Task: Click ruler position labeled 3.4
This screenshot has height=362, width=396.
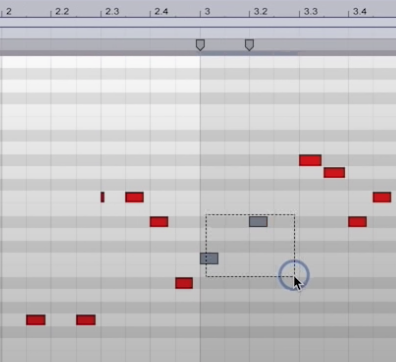Action: point(360,12)
